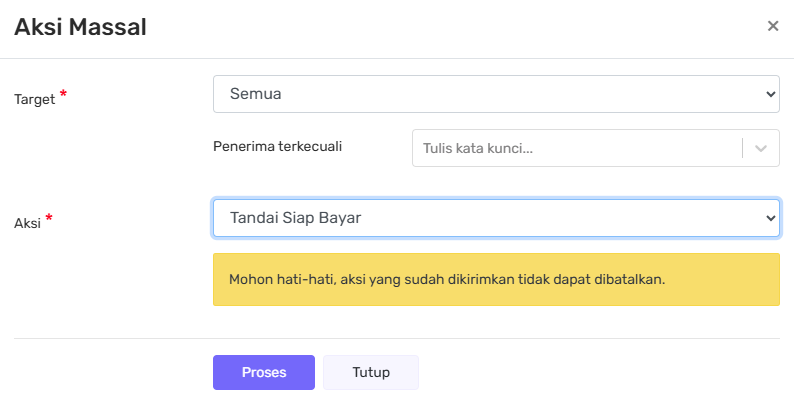The image size is (794, 418).
Task: Click the divider line above Proses
Action: point(396,338)
